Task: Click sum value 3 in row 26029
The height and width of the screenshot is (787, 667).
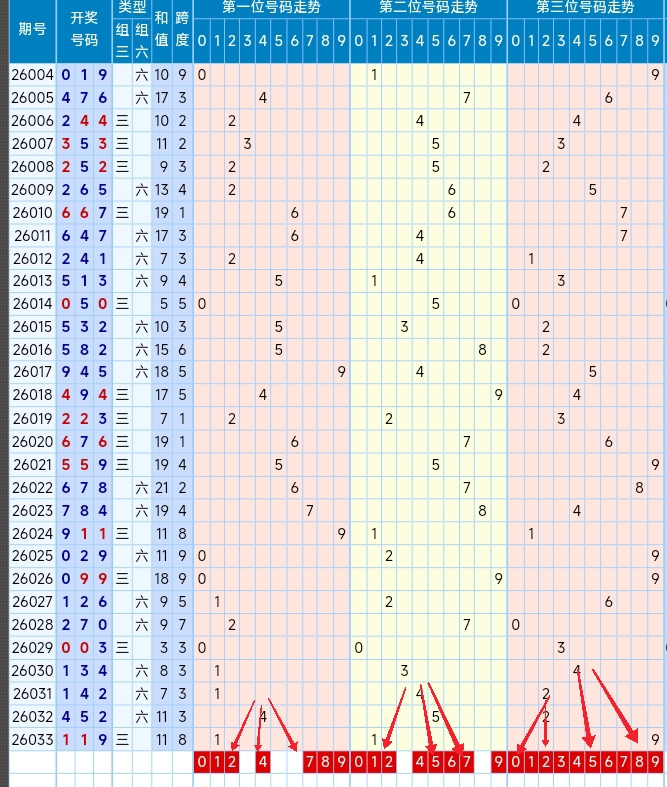Action: click(164, 647)
